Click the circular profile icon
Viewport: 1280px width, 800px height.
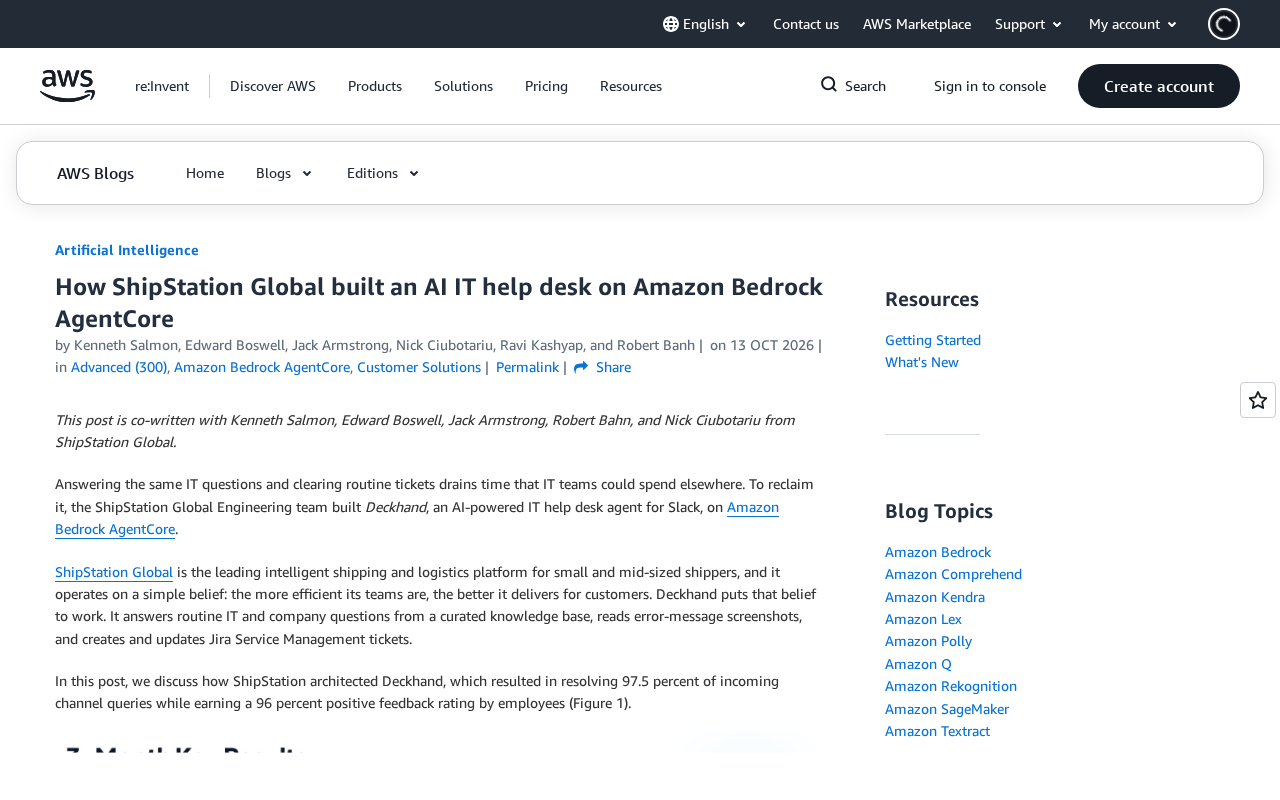[1224, 24]
